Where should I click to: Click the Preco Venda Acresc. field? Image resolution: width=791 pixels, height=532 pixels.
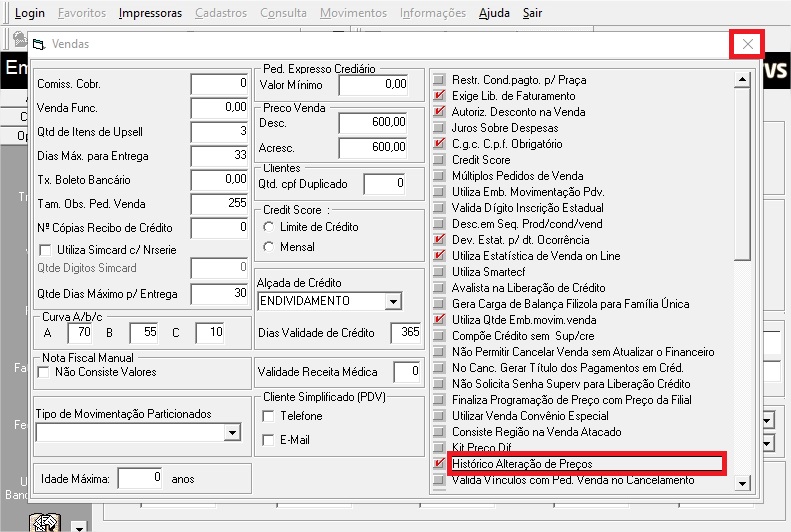[373, 148]
